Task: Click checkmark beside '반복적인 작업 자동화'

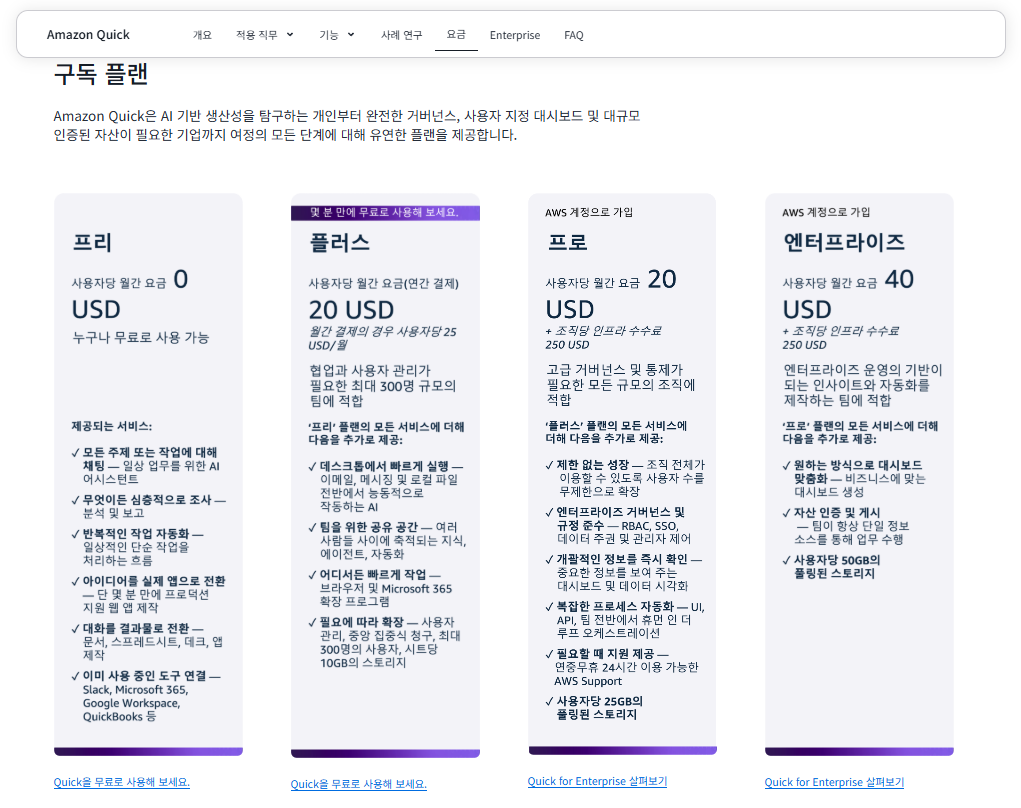Action: click(76, 534)
